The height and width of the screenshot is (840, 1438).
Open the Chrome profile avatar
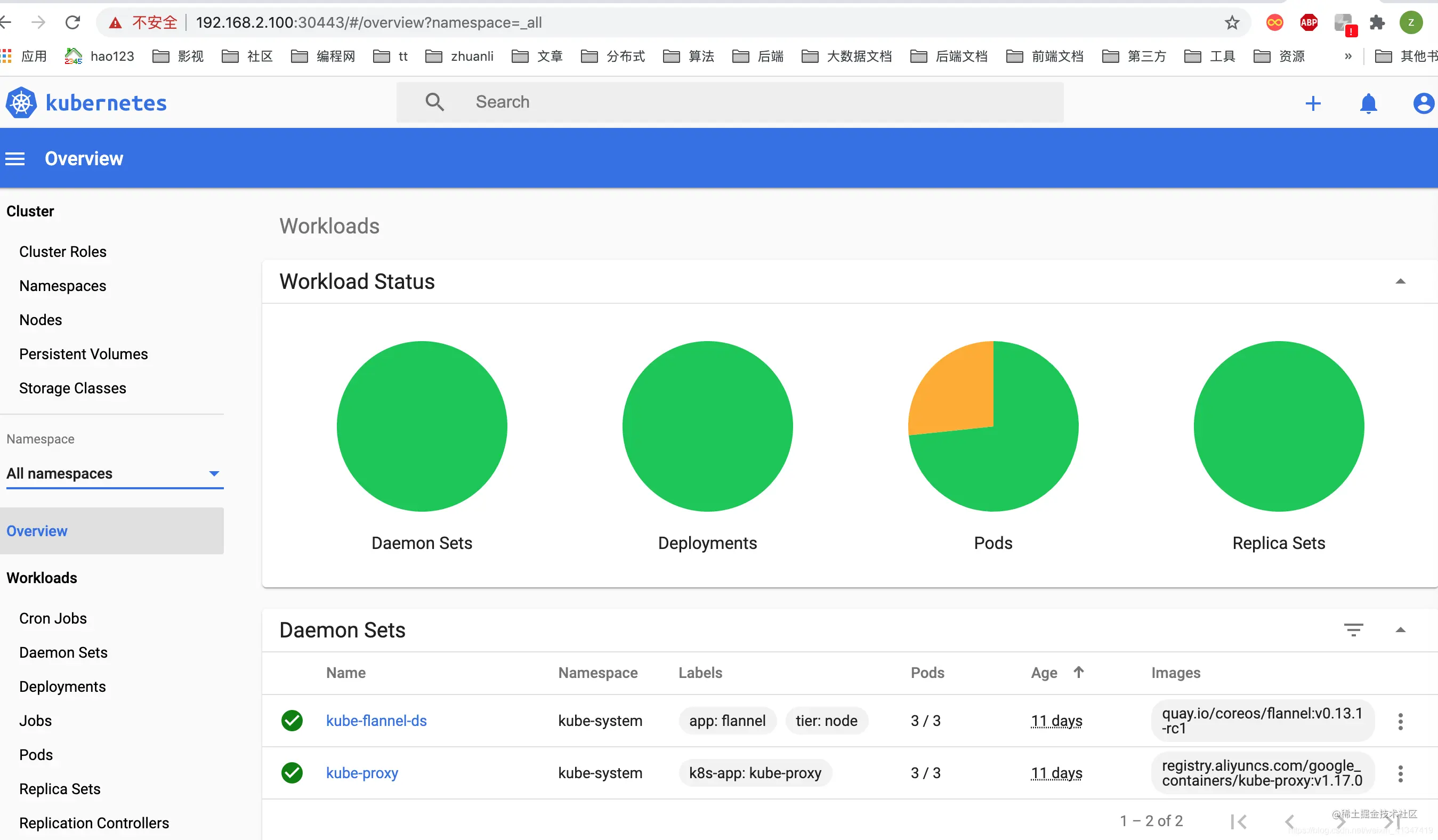tap(1411, 22)
